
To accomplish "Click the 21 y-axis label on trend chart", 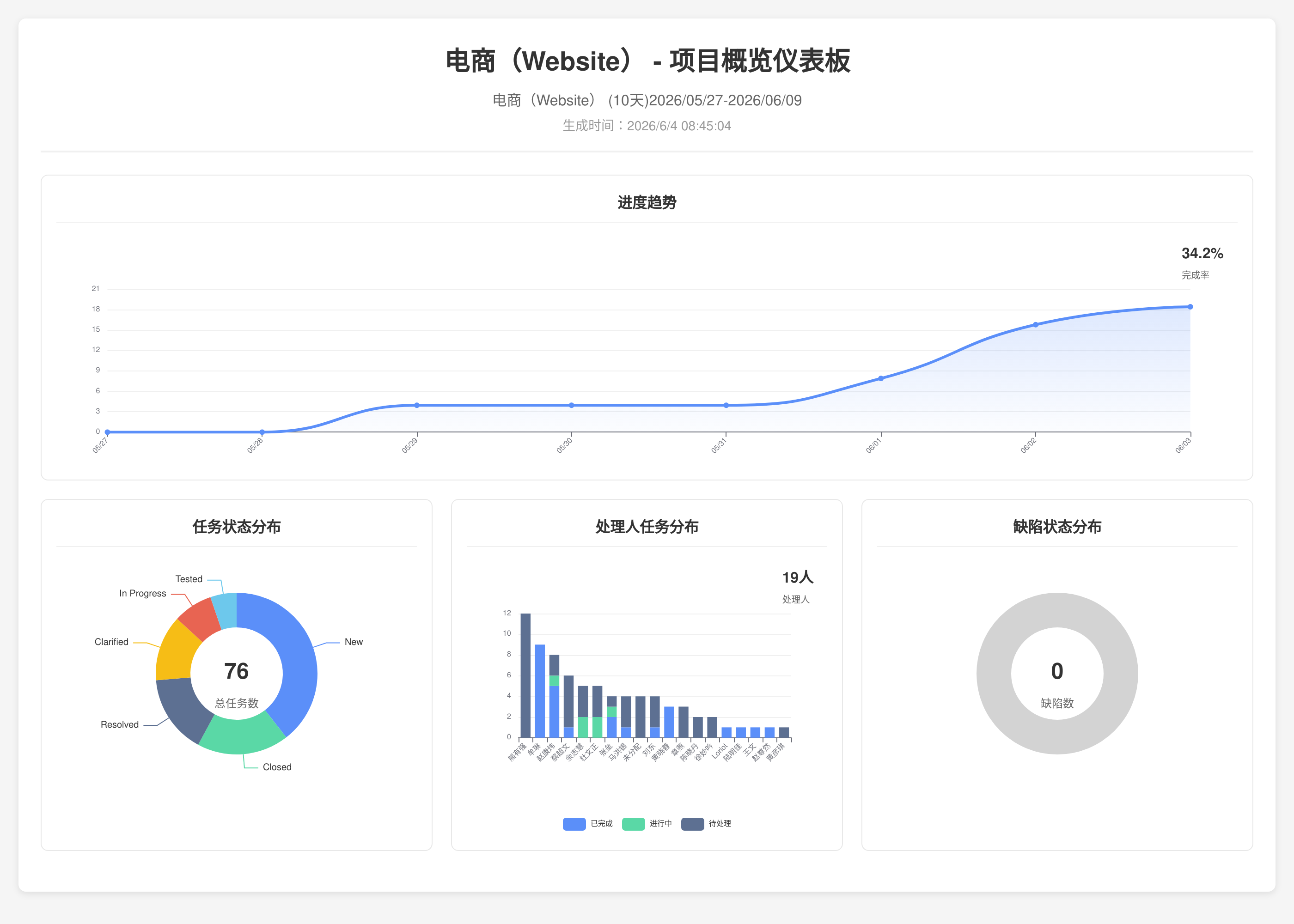I will pos(96,289).
